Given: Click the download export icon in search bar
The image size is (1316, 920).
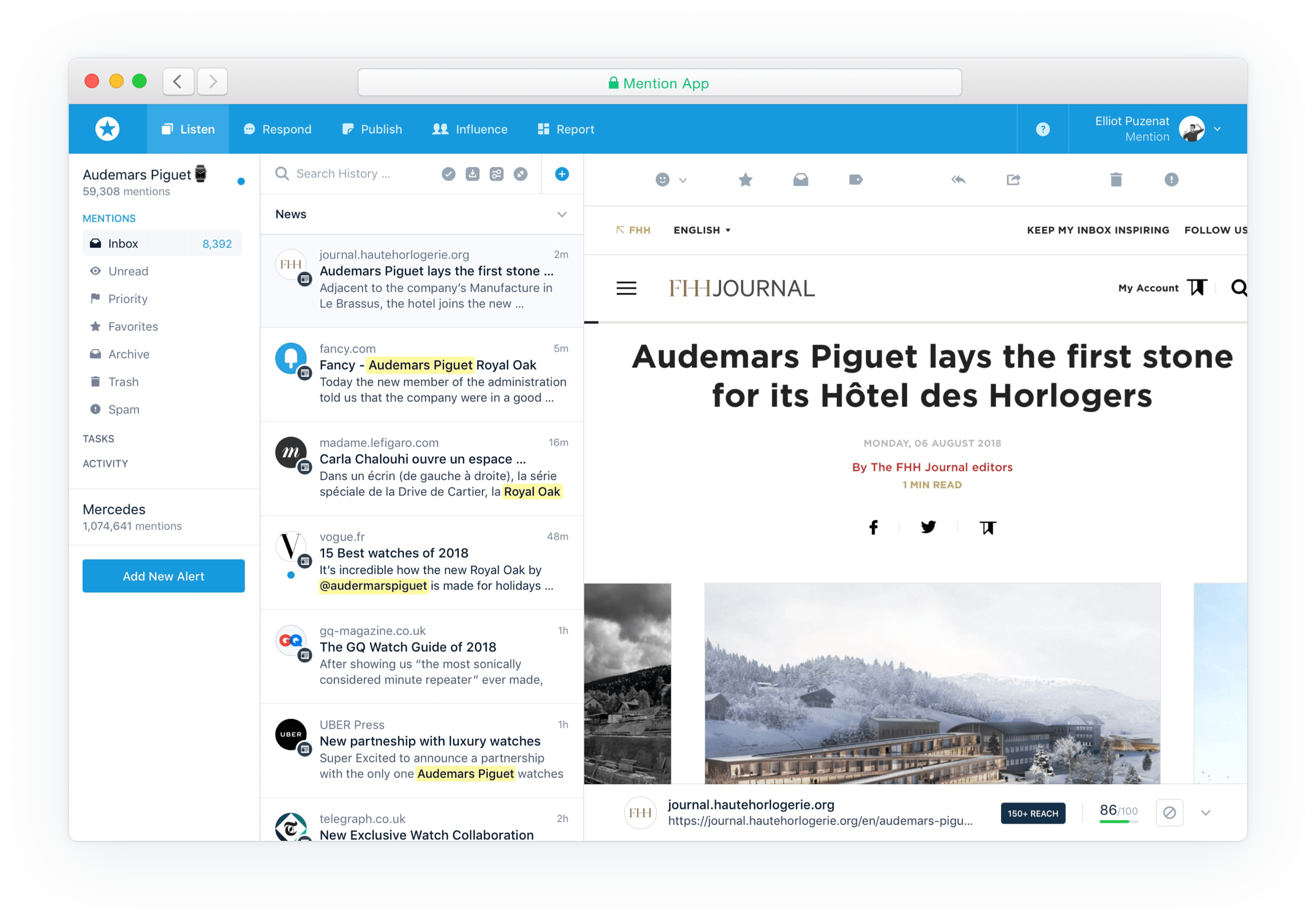Looking at the screenshot, I should [472, 174].
